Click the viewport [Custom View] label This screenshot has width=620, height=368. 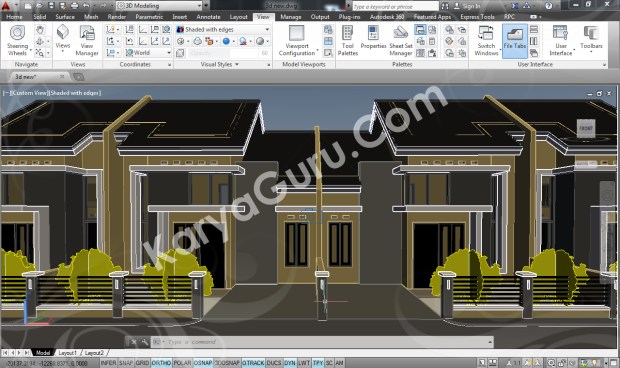(x=29, y=93)
